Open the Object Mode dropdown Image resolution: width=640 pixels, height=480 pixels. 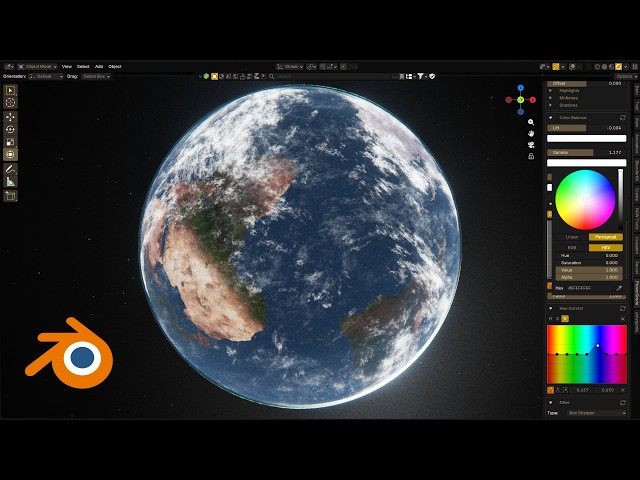pos(38,67)
